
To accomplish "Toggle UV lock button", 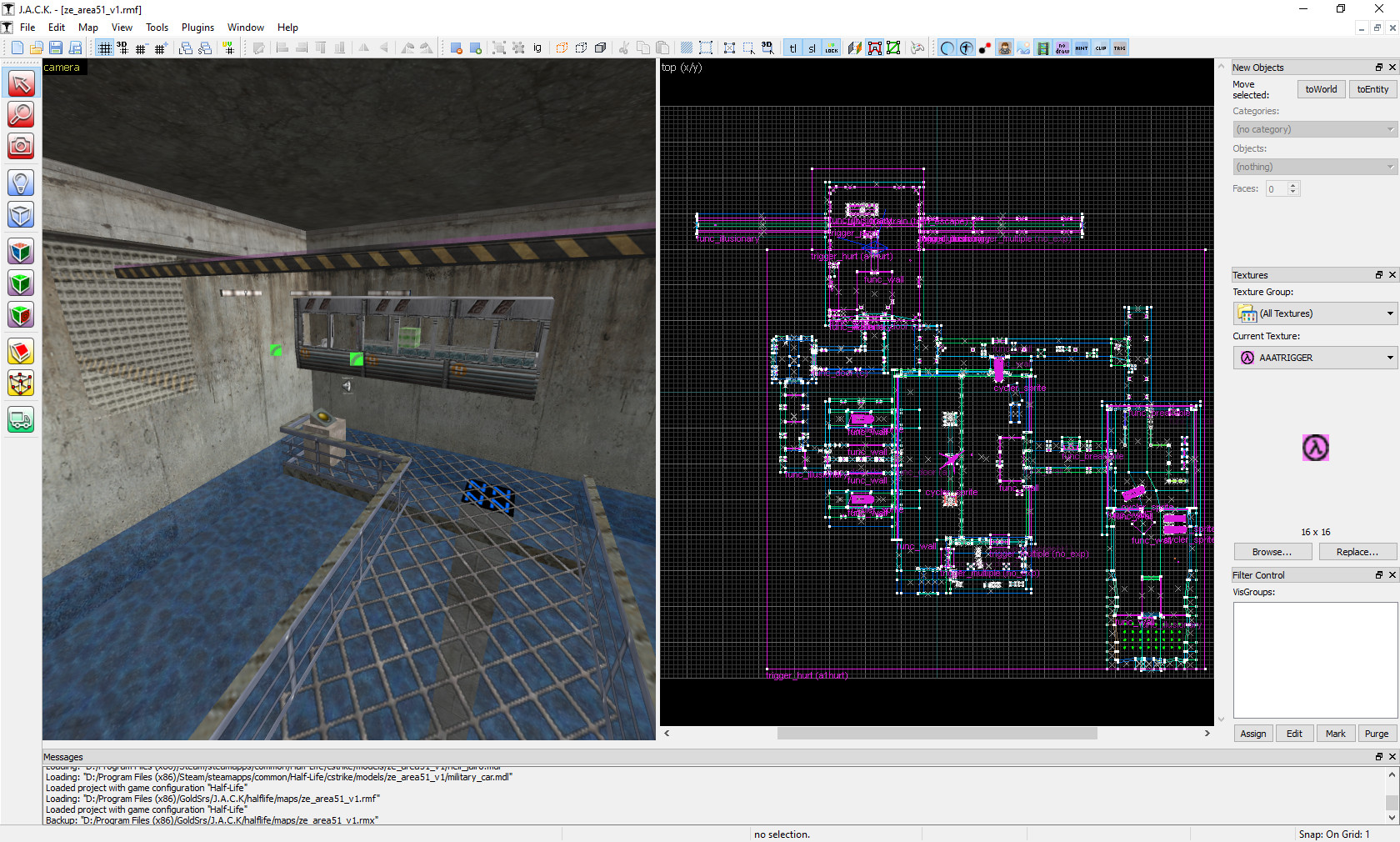I will [x=831, y=48].
